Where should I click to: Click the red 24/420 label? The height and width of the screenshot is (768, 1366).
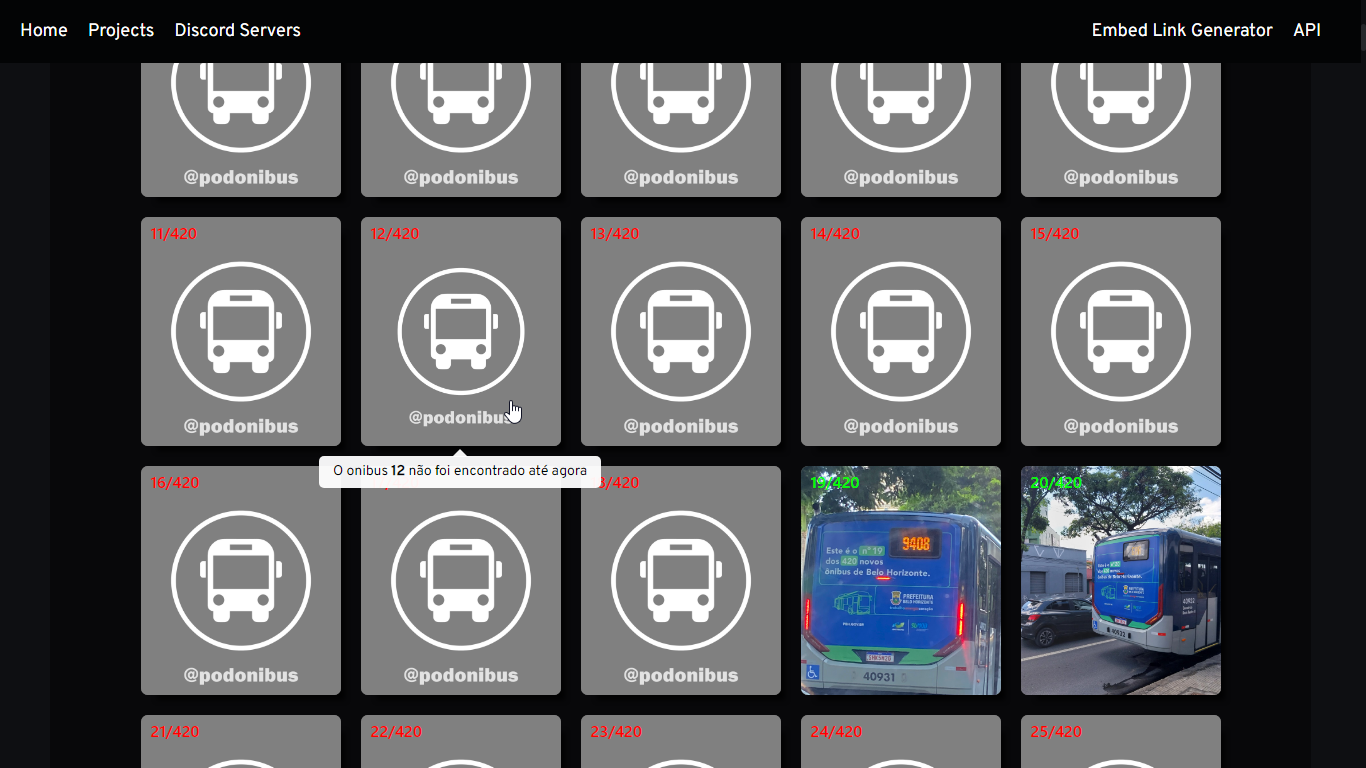[x=835, y=732]
